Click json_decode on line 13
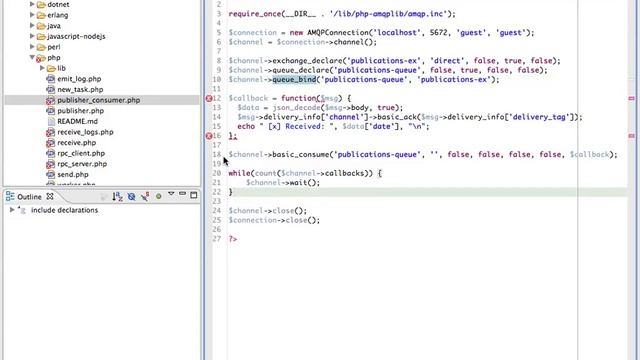640x360 pixels. click(296, 108)
